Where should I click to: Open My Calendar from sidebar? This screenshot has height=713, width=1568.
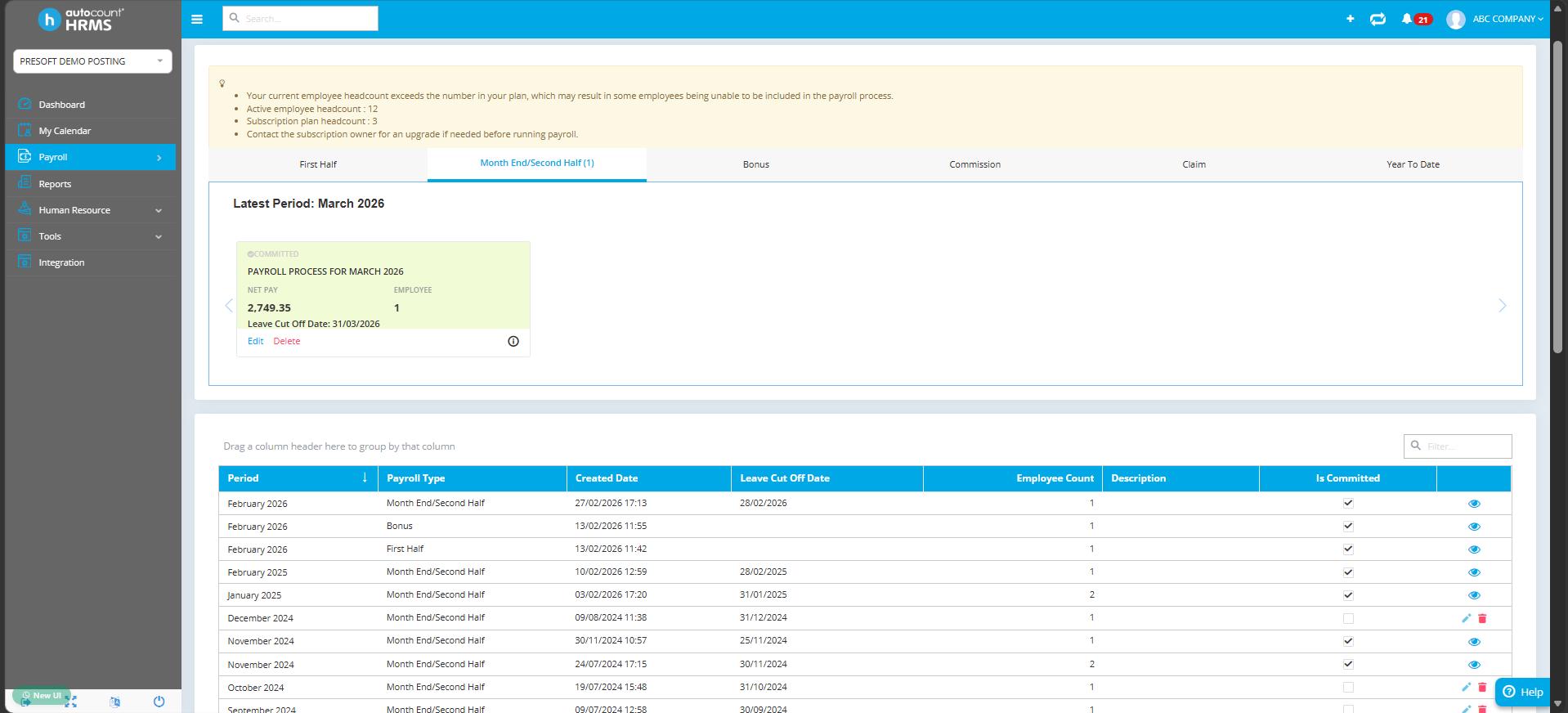tap(91, 131)
